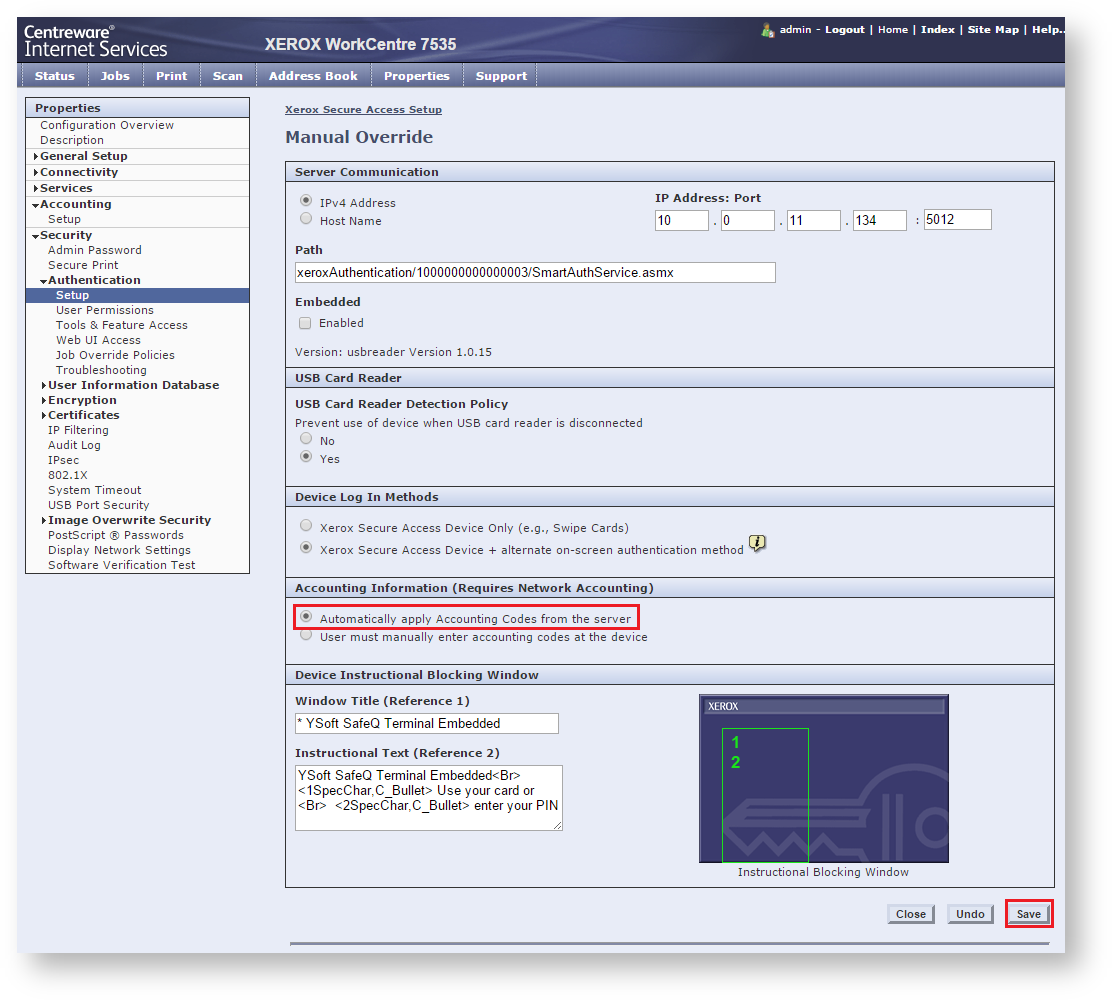Open Tools & Feature Access item
1113x1001 pixels.
(121, 325)
